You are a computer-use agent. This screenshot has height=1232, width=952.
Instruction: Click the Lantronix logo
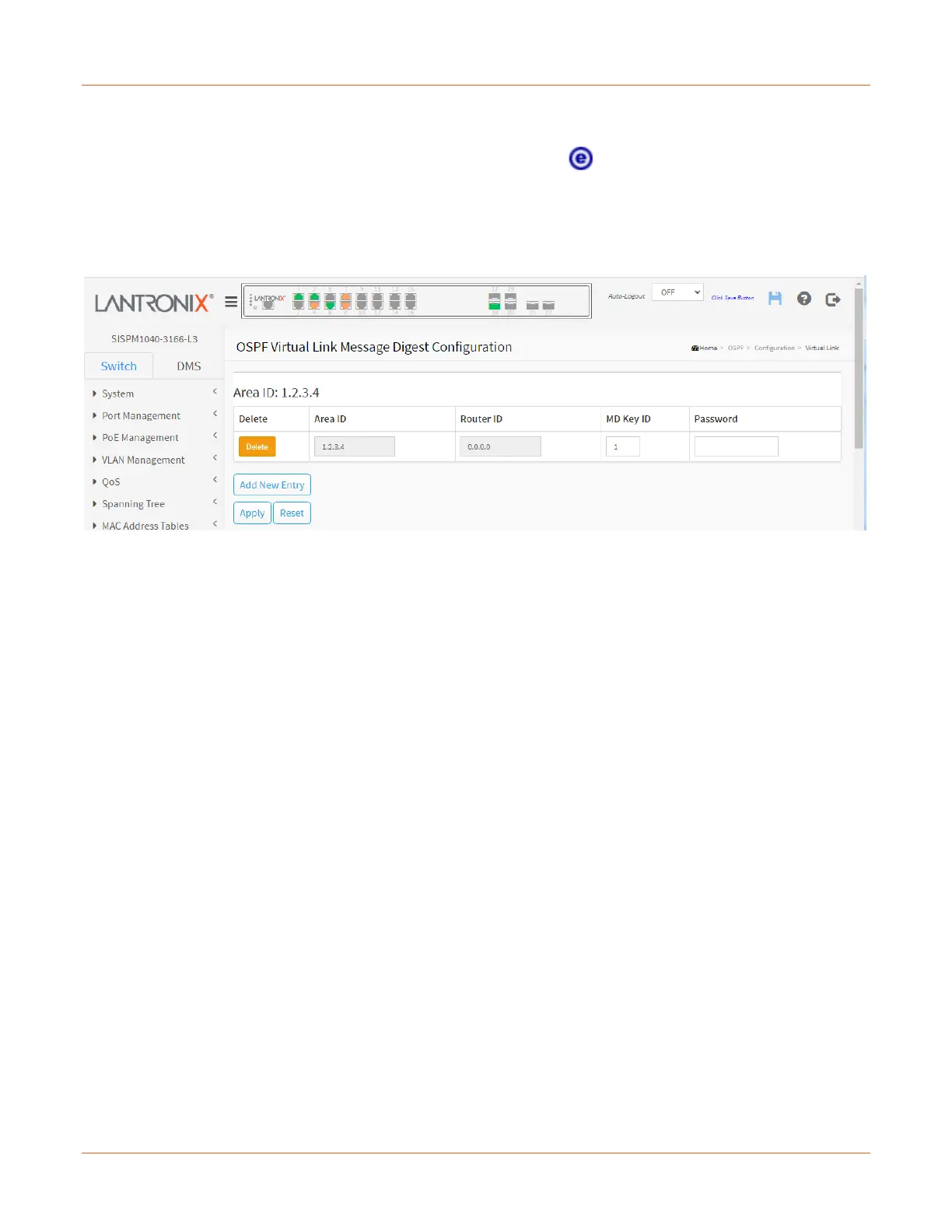pos(154,303)
